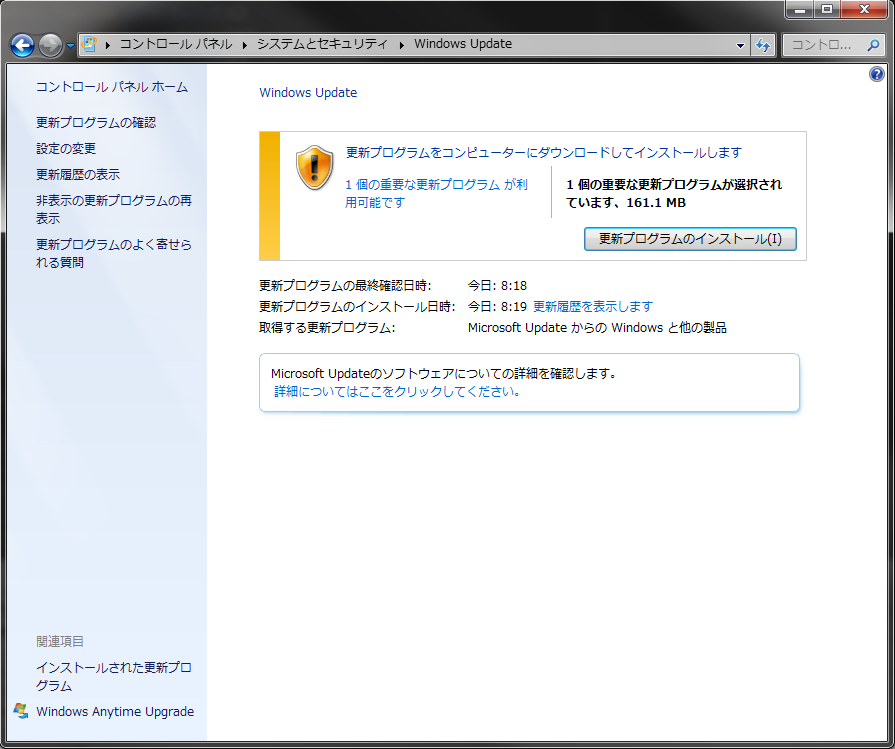
Task: Click the Forward navigation arrow
Action: pyautogui.click(x=50, y=45)
